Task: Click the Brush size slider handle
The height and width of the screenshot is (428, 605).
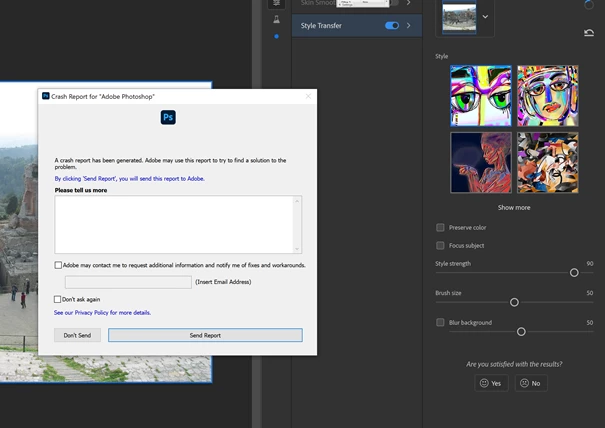Action: 514,302
